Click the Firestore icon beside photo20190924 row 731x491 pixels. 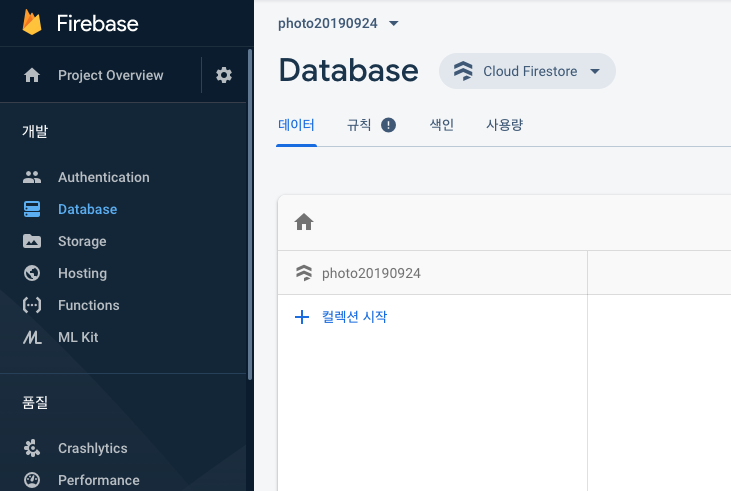pyautogui.click(x=304, y=273)
